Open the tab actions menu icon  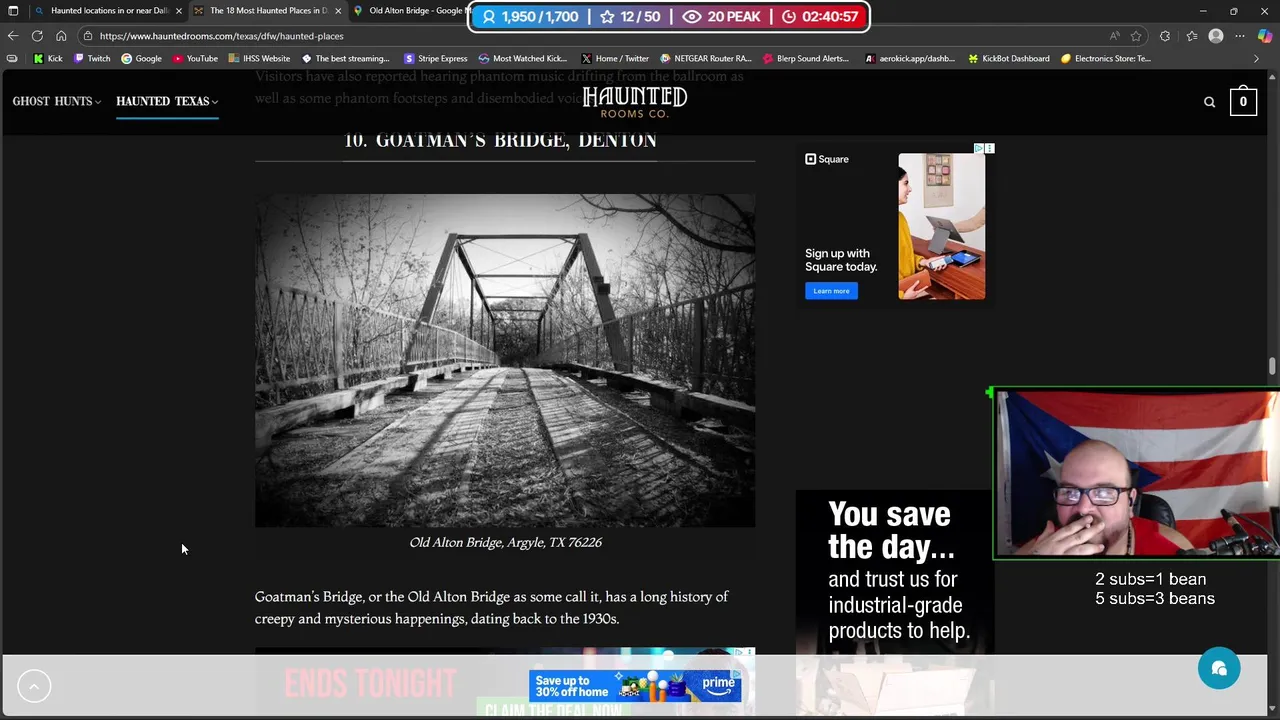click(x=13, y=11)
